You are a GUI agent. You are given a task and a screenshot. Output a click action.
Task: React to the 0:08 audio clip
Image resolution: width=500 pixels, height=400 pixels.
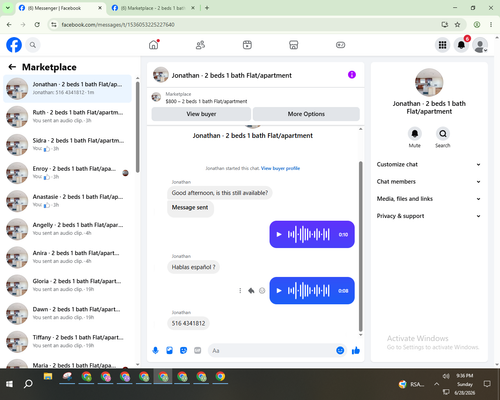click(x=262, y=291)
